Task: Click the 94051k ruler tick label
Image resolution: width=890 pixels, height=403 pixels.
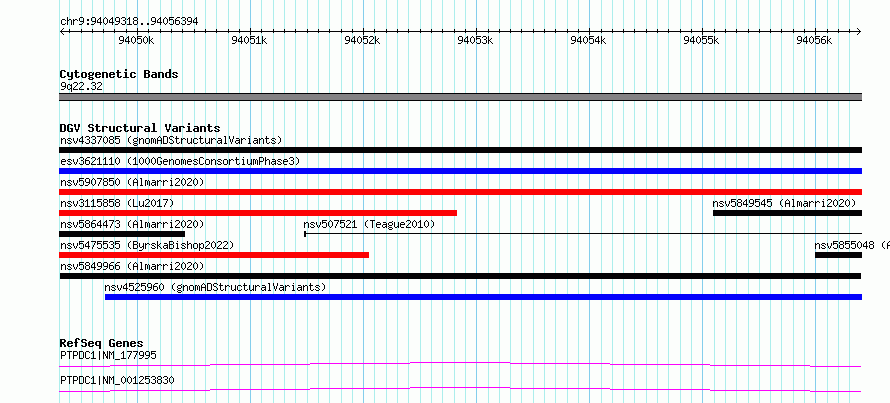Action: tap(249, 40)
